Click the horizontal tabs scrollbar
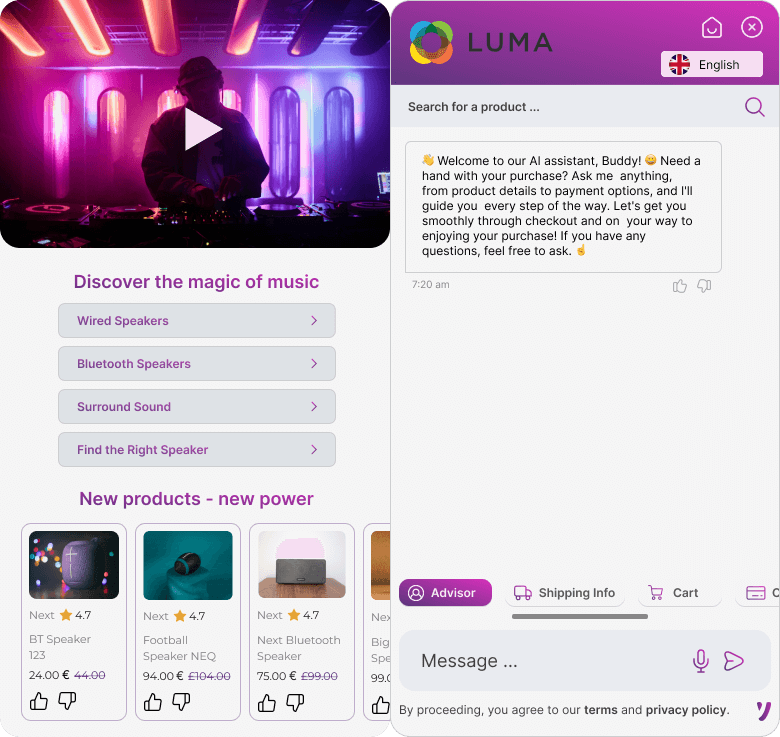 580,616
